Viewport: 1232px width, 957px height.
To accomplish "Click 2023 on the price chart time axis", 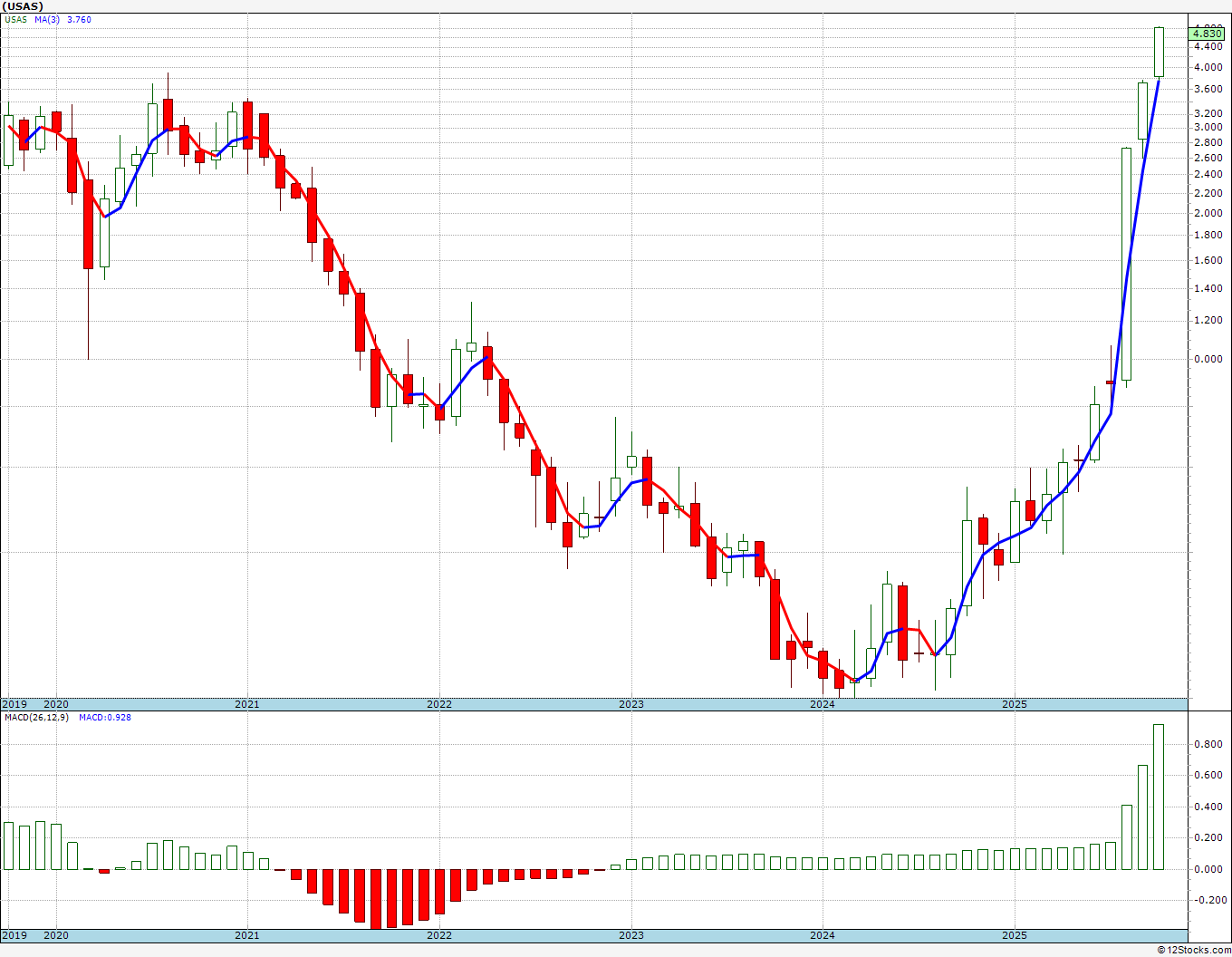I will click(631, 704).
